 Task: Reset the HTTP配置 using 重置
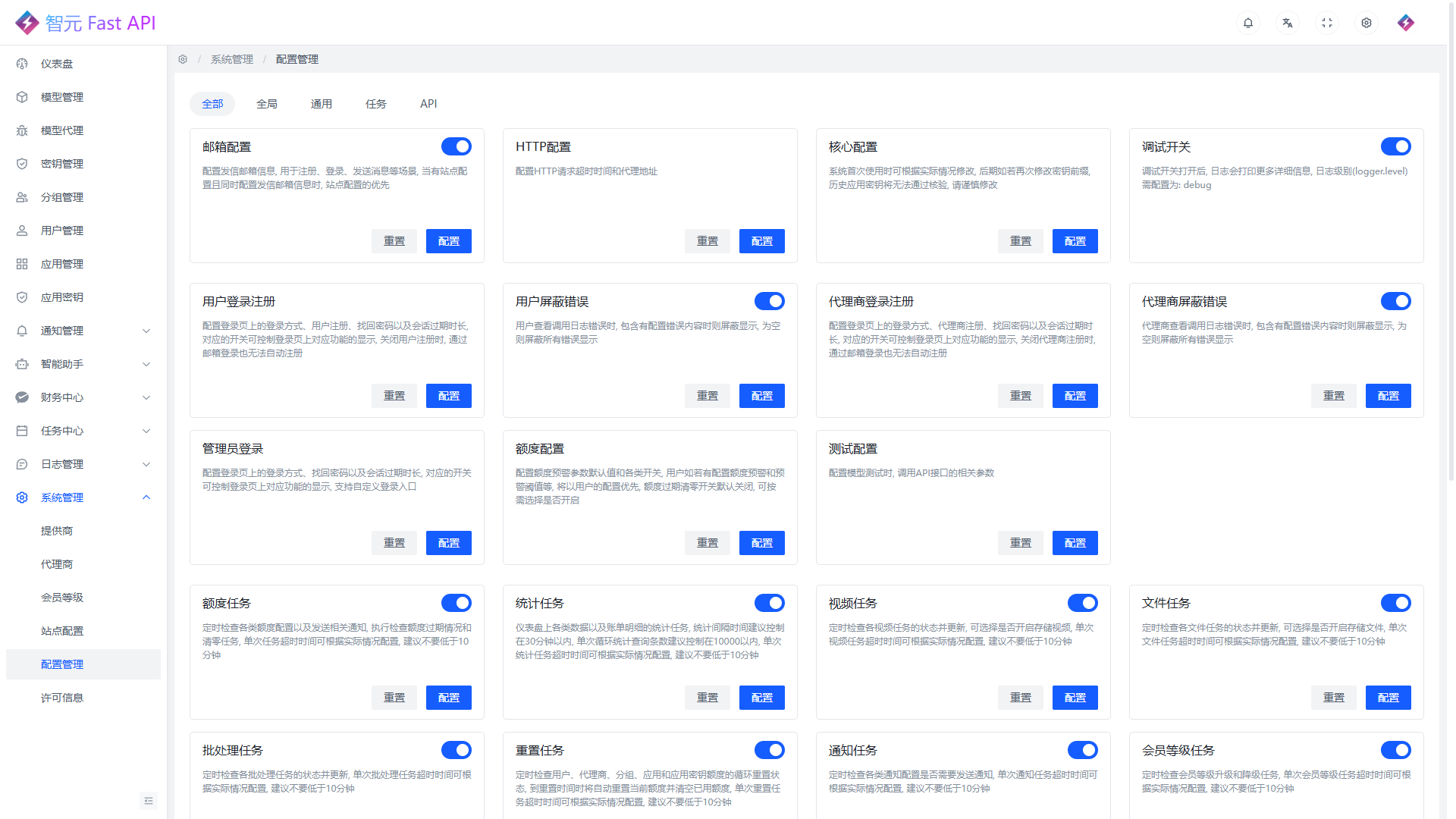tap(706, 240)
